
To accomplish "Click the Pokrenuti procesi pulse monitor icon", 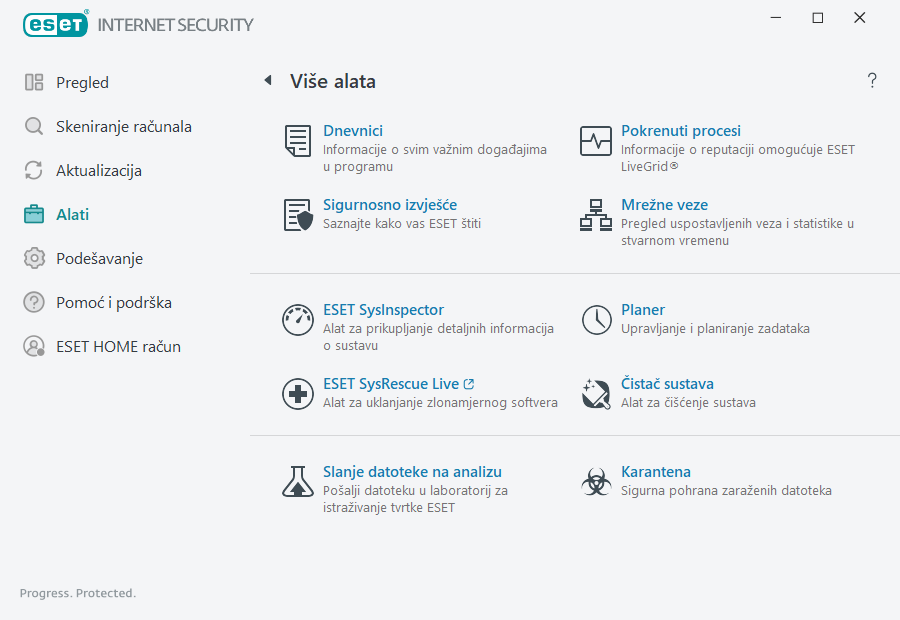I will click(596, 141).
